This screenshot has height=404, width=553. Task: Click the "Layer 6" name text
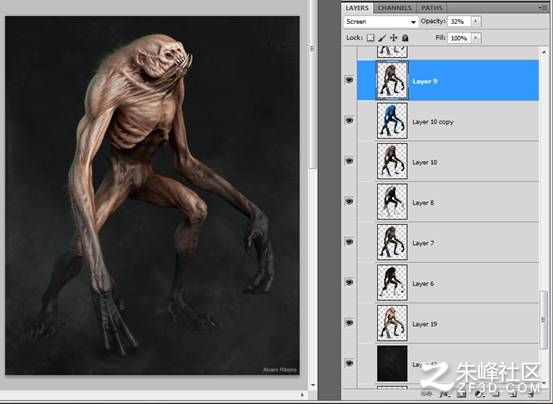[x=423, y=284]
